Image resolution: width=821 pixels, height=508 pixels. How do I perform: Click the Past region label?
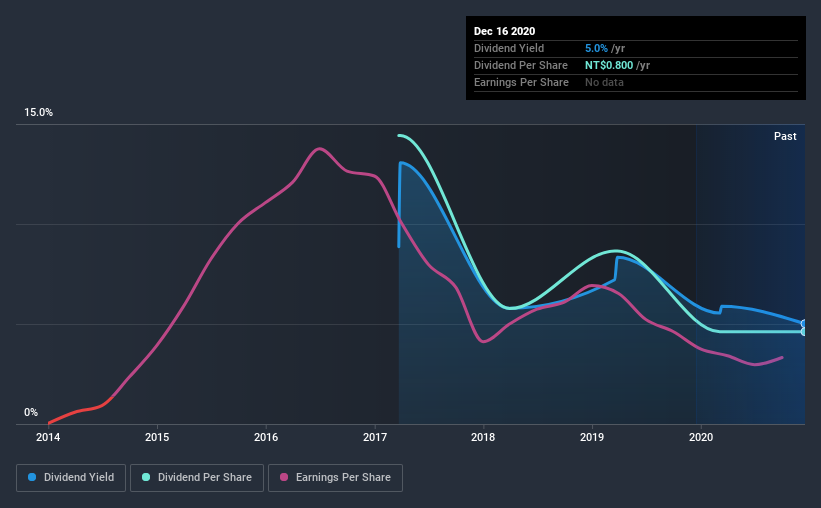point(785,136)
